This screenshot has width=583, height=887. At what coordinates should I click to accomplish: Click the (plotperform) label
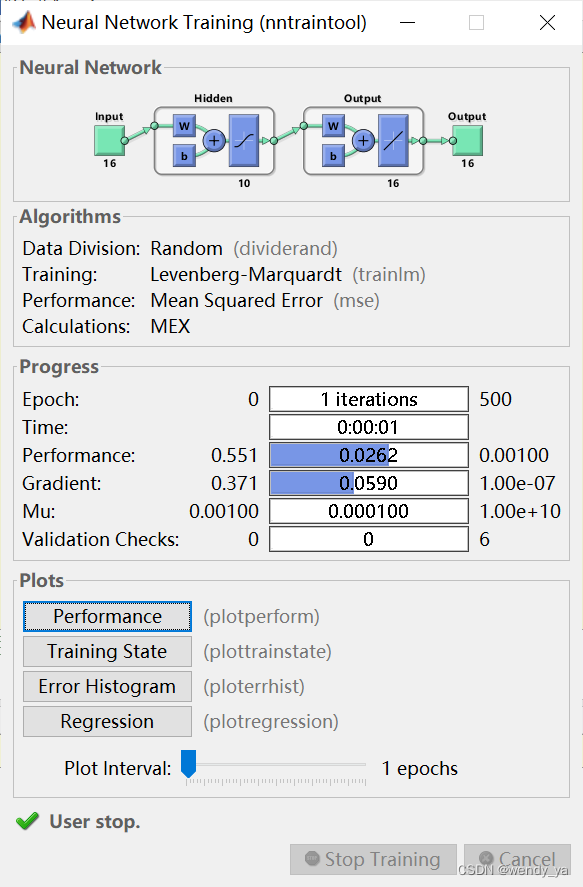click(261, 617)
